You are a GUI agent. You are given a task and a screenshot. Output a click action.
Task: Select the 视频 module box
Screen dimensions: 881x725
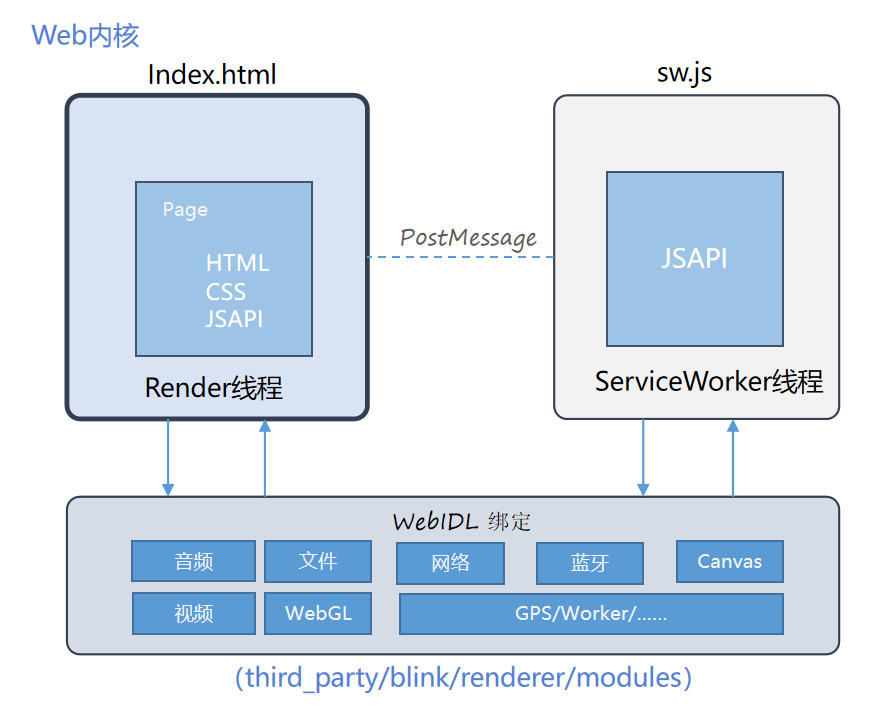tap(193, 613)
